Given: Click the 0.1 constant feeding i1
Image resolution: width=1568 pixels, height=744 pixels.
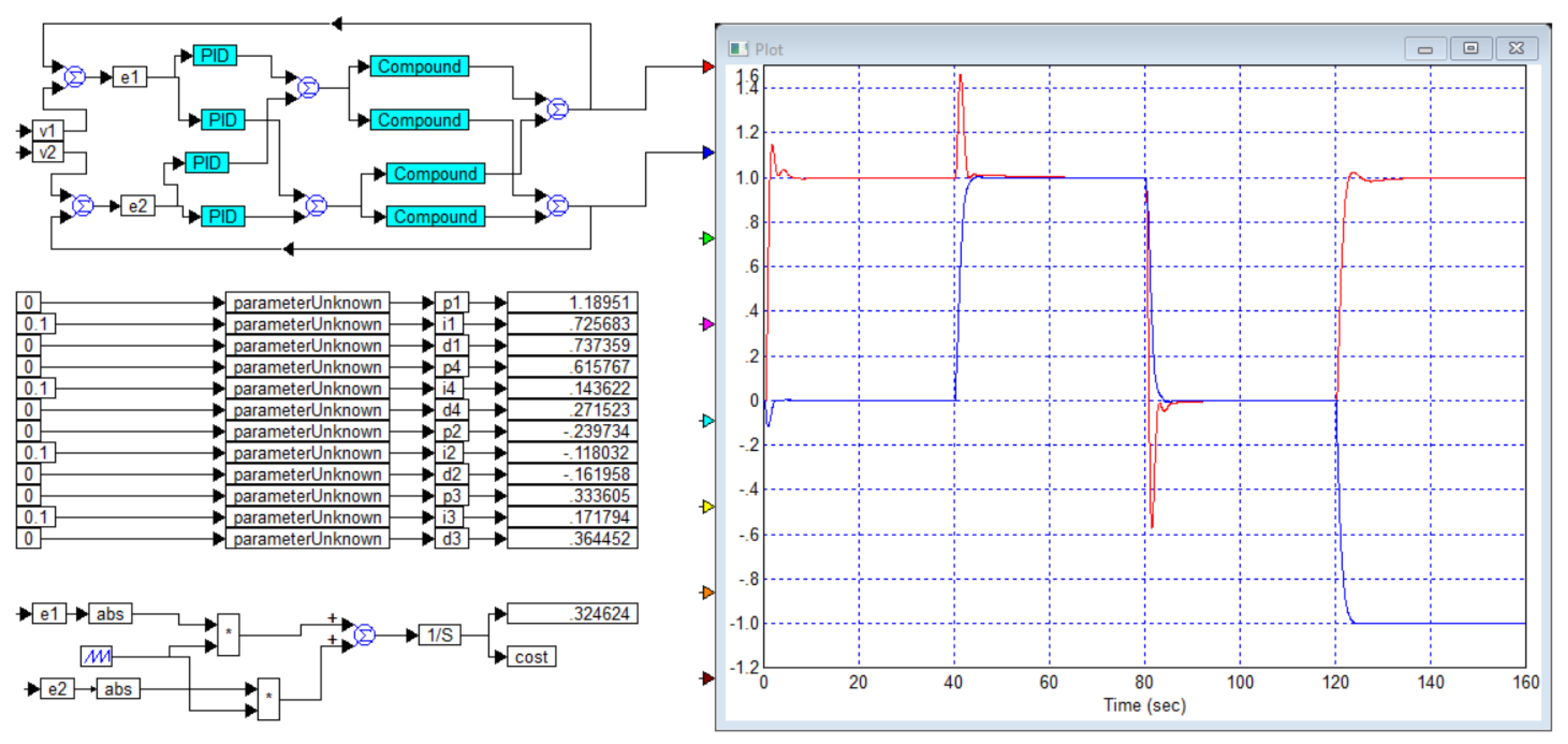Looking at the screenshot, I should (36, 323).
